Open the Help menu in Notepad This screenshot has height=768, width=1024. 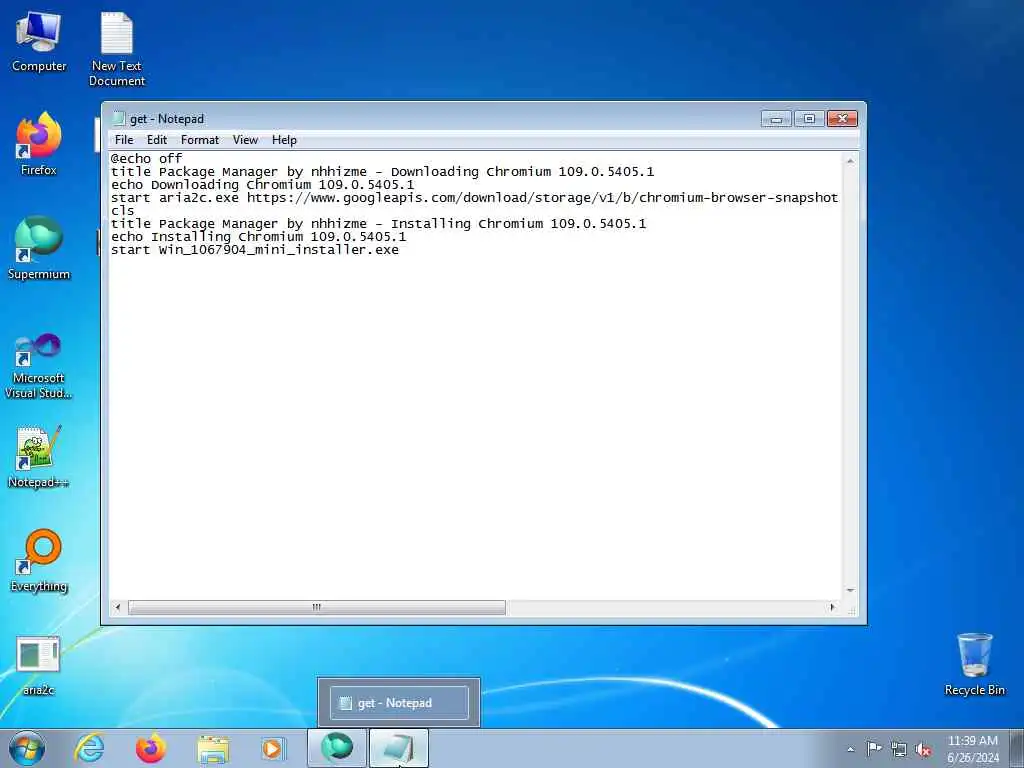[x=284, y=140]
